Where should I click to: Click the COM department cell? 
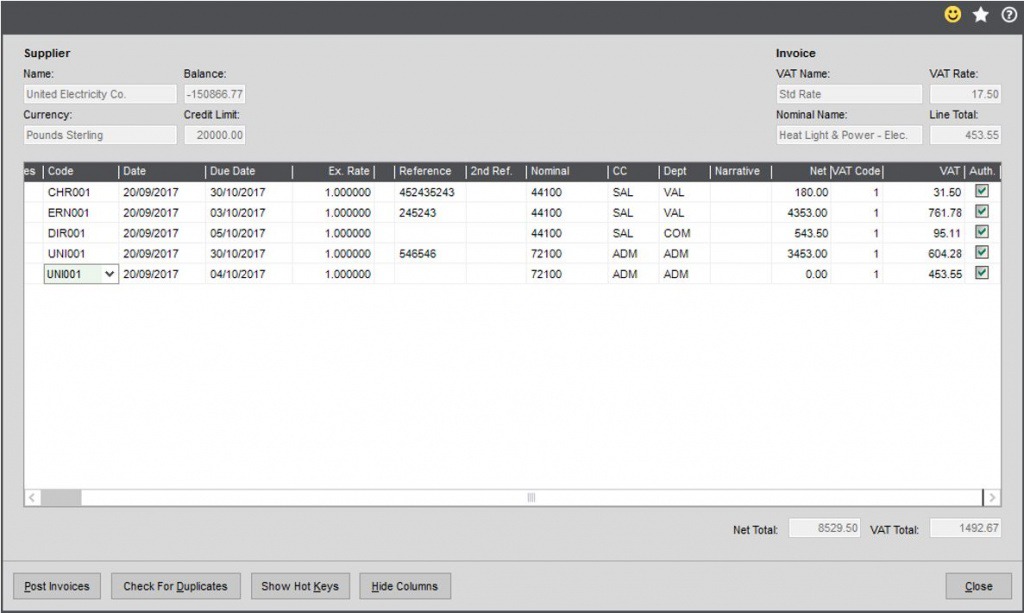click(x=684, y=233)
